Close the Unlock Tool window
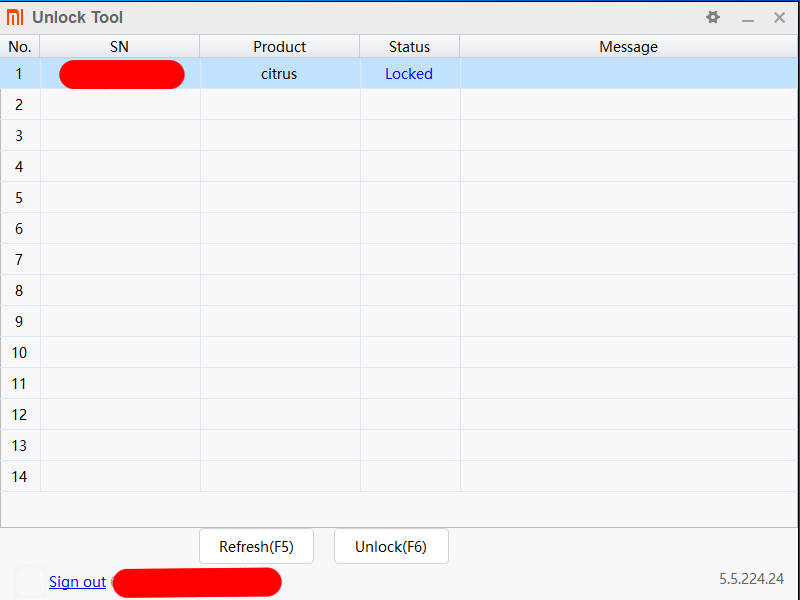 click(779, 17)
